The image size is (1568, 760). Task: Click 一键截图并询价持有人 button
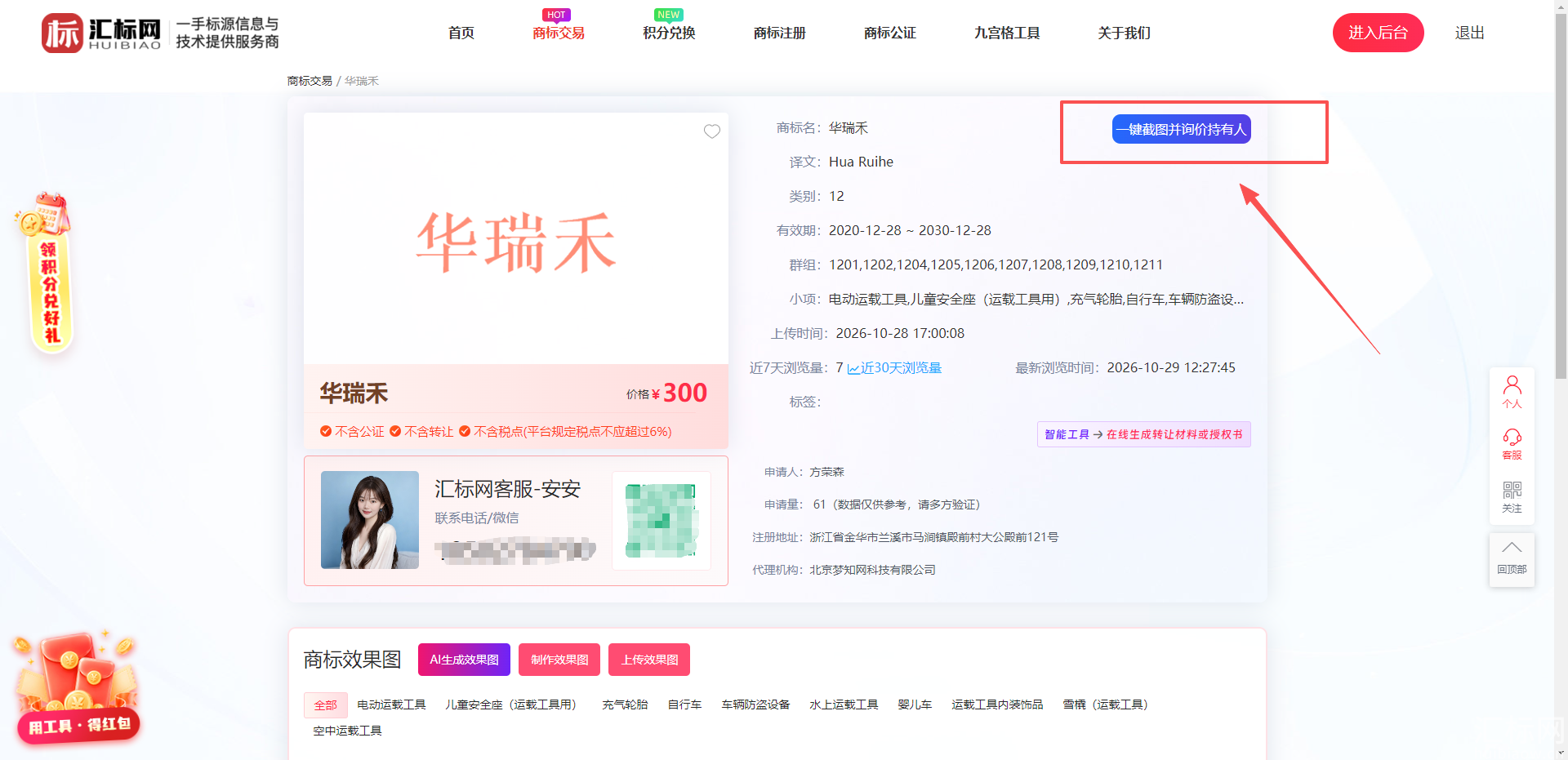point(1182,129)
